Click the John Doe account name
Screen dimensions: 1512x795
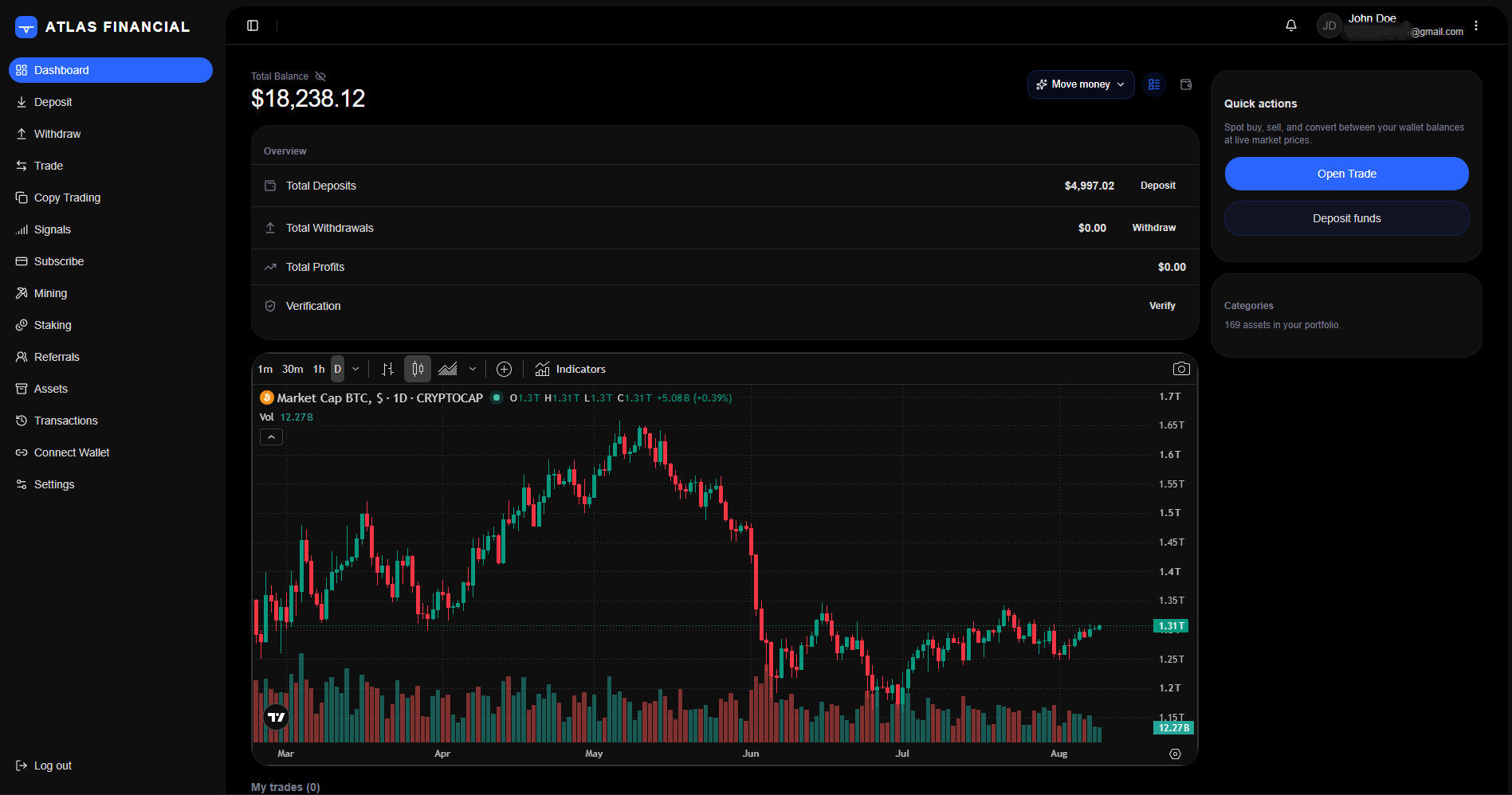pos(1372,18)
